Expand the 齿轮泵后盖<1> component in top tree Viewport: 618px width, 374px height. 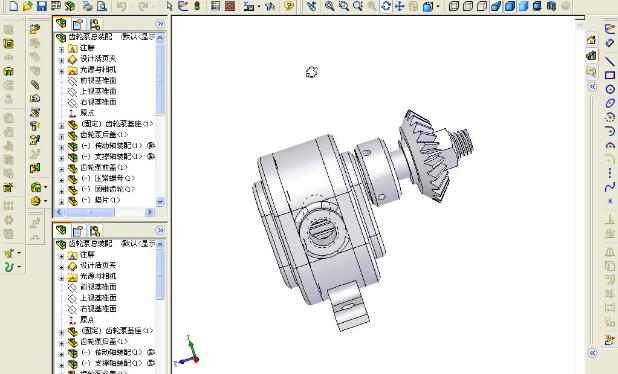pyautogui.click(x=61, y=136)
